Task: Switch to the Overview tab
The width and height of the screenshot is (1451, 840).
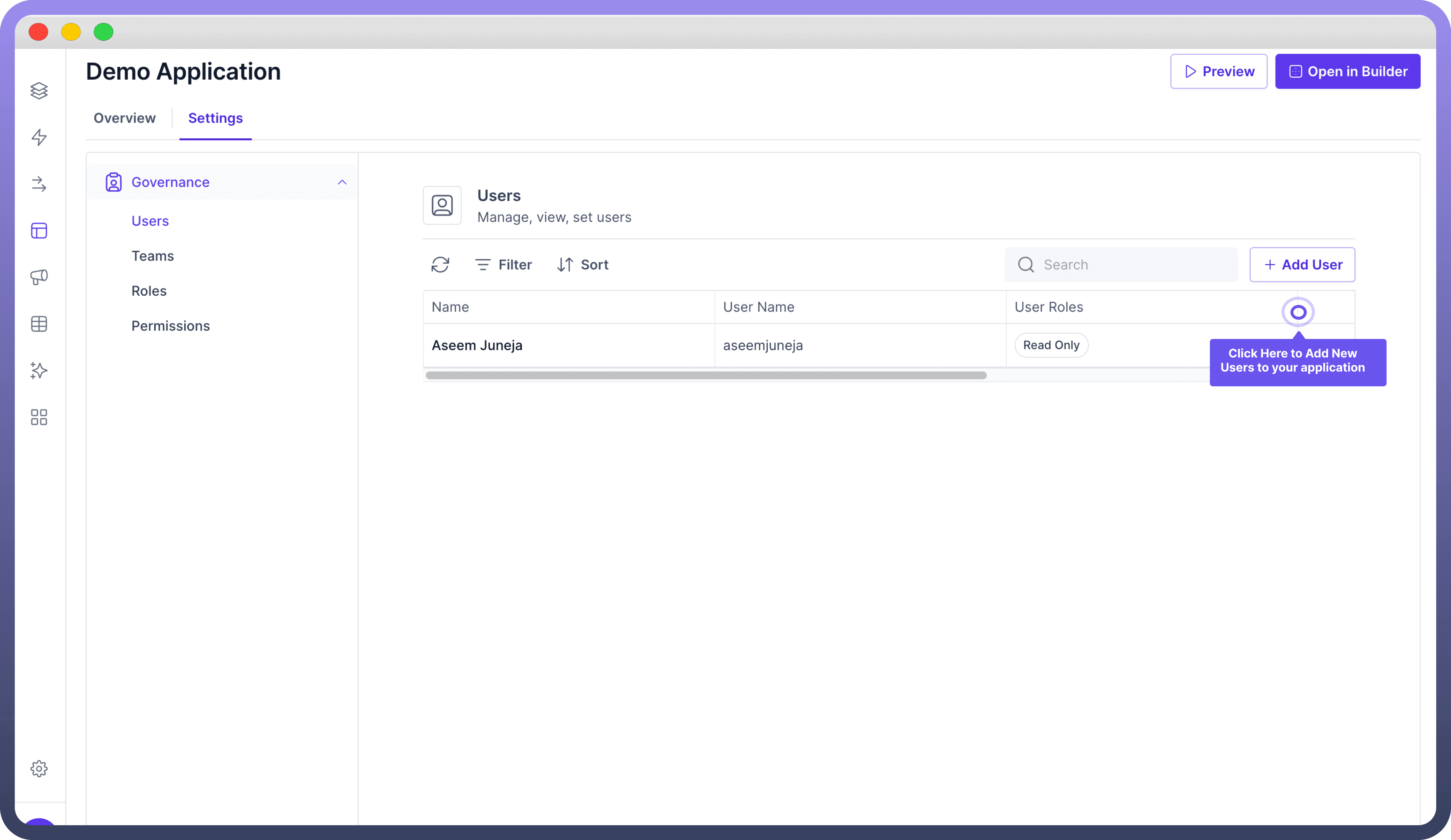Action: pyautogui.click(x=125, y=118)
